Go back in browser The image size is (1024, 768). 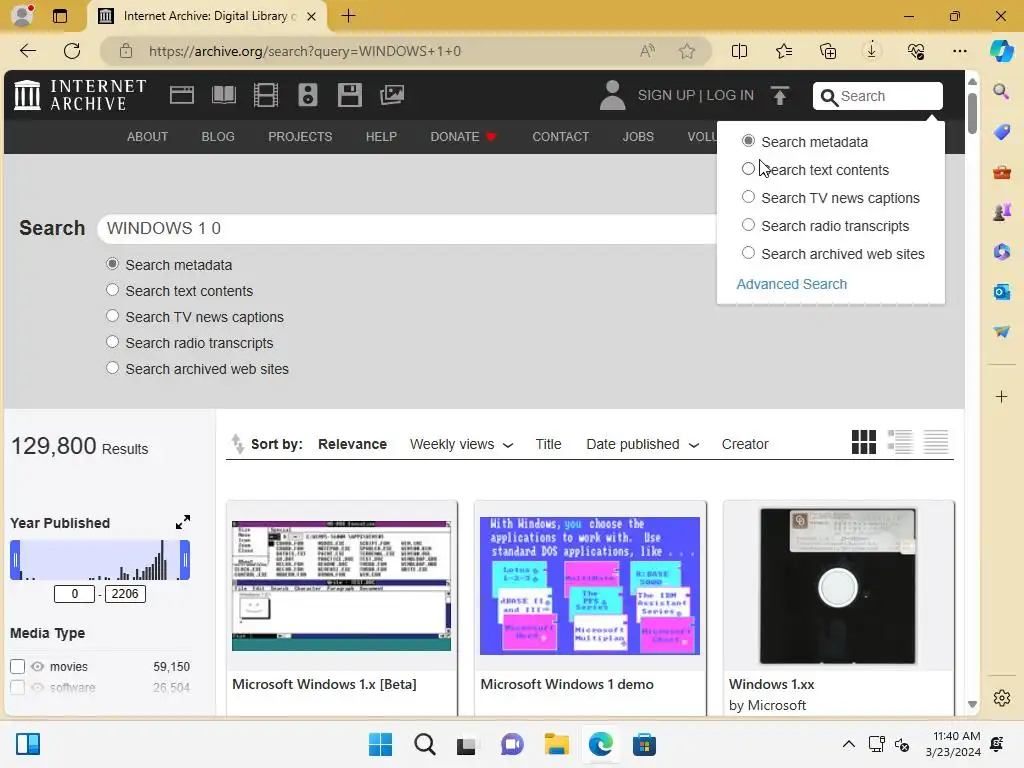(27, 51)
